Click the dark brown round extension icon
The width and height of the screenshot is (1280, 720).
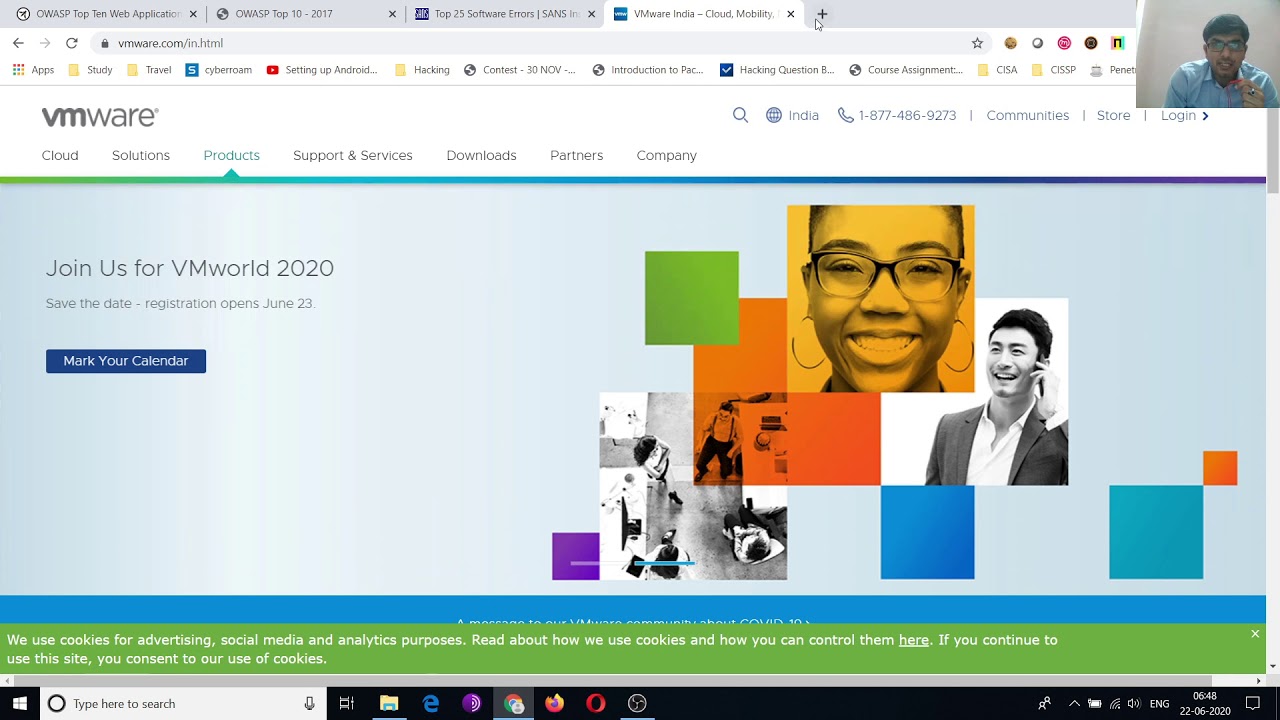point(1091,43)
